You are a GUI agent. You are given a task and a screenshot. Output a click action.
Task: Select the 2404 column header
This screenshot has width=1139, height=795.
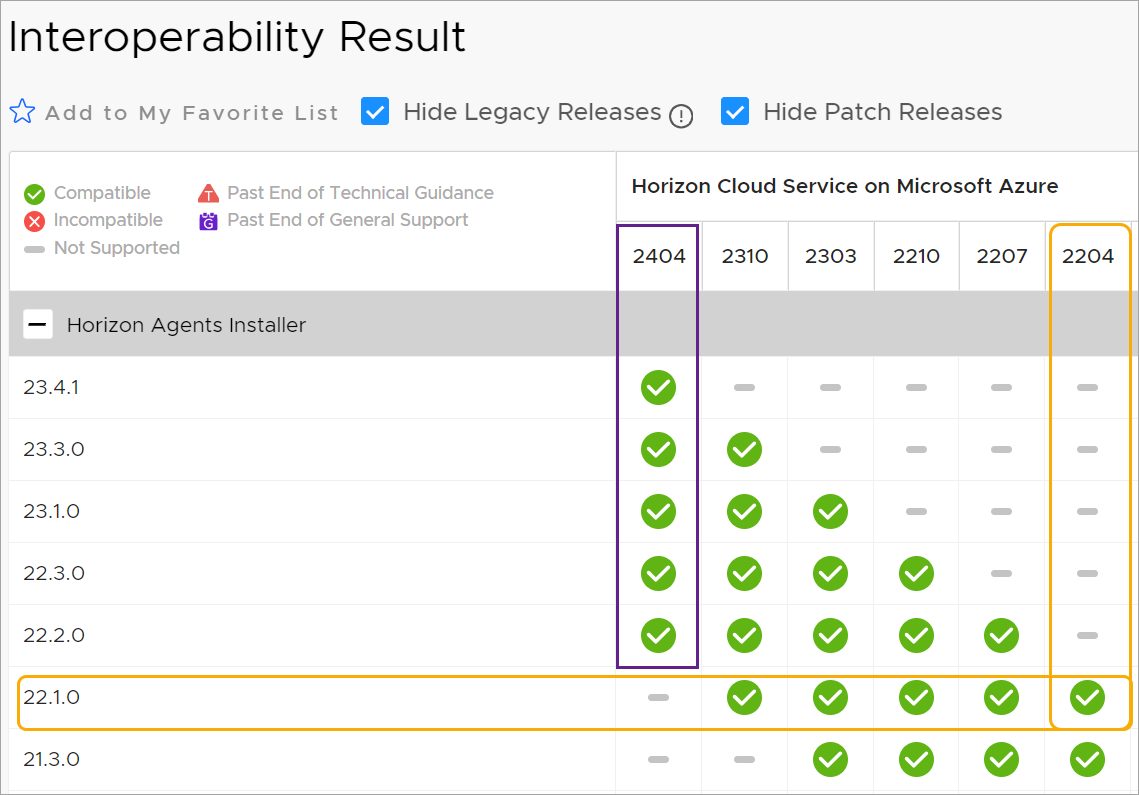[659, 256]
